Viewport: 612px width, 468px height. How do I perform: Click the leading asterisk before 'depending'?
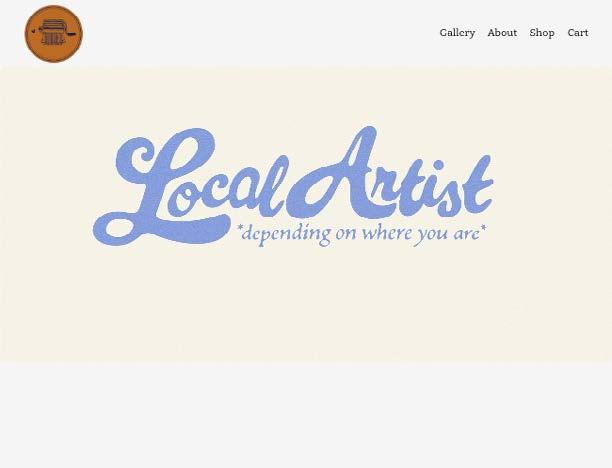(x=240, y=228)
